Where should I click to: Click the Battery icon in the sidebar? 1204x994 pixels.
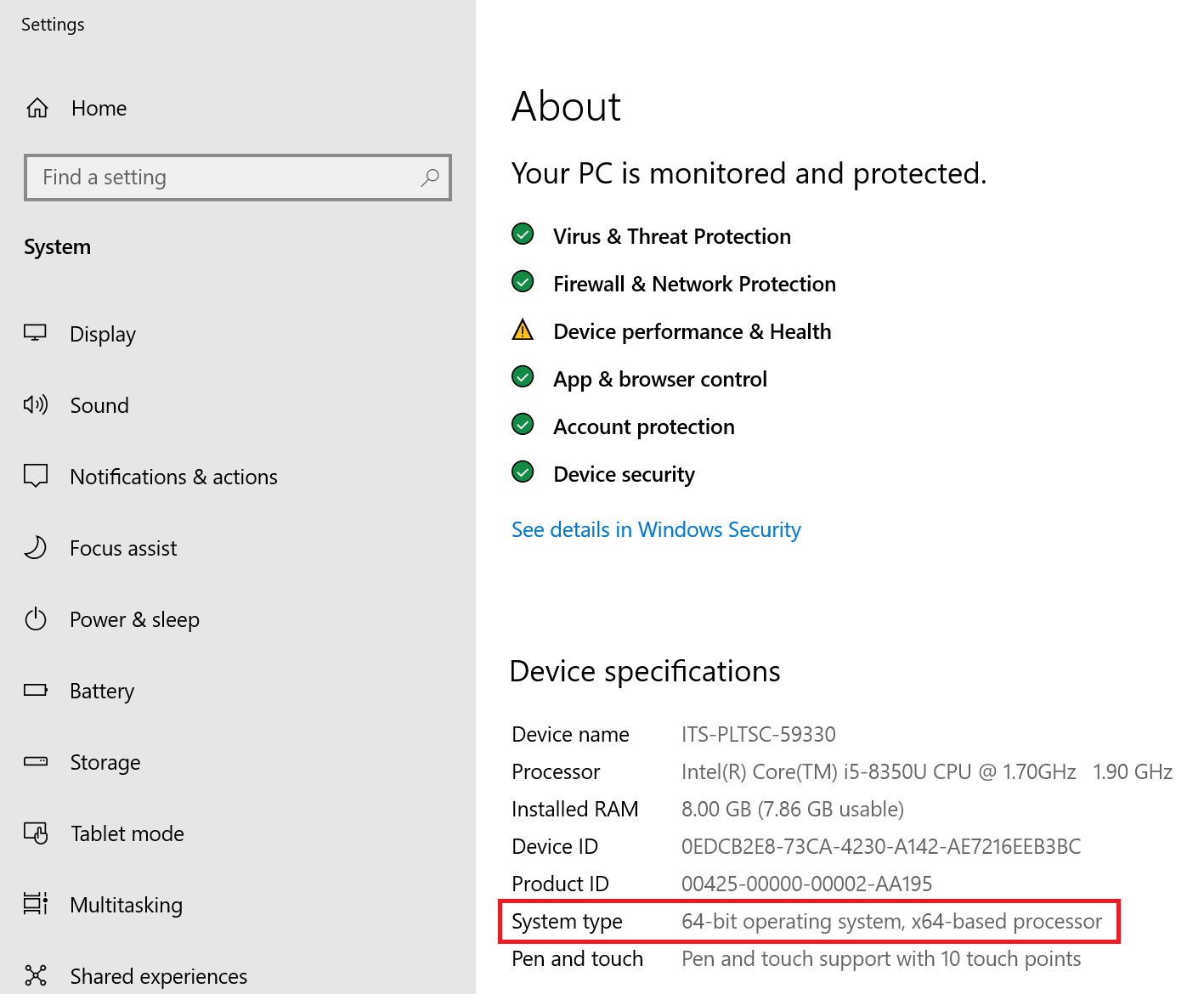[x=36, y=691]
